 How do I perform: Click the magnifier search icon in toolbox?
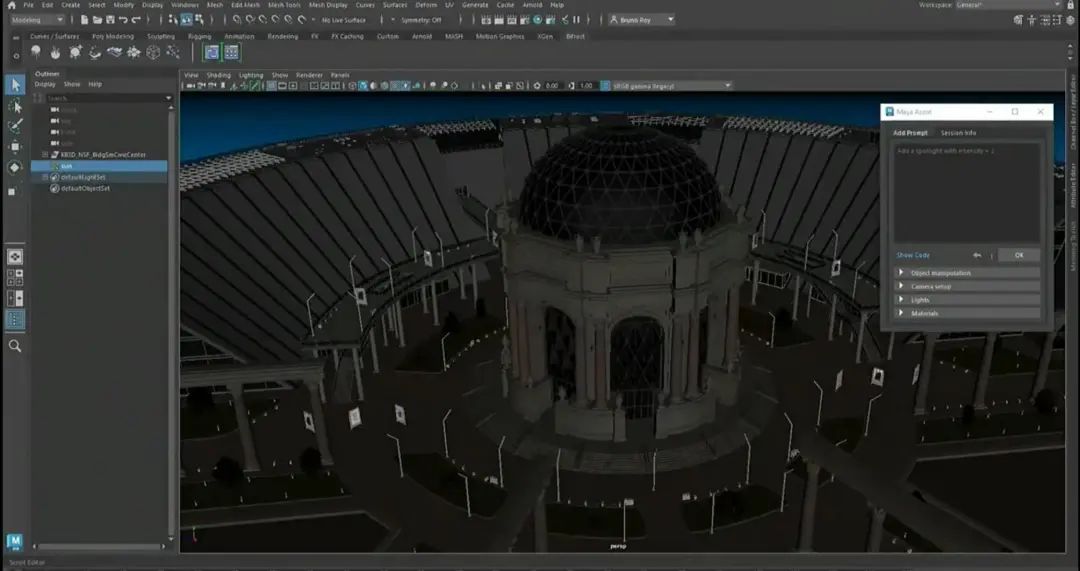pyautogui.click(x=15, y=346)
